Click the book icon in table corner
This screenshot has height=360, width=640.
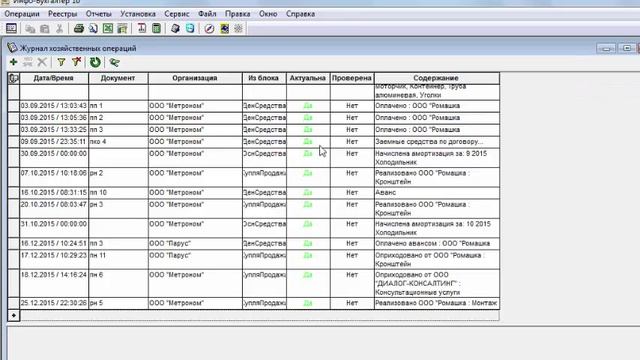coord(13,78)
